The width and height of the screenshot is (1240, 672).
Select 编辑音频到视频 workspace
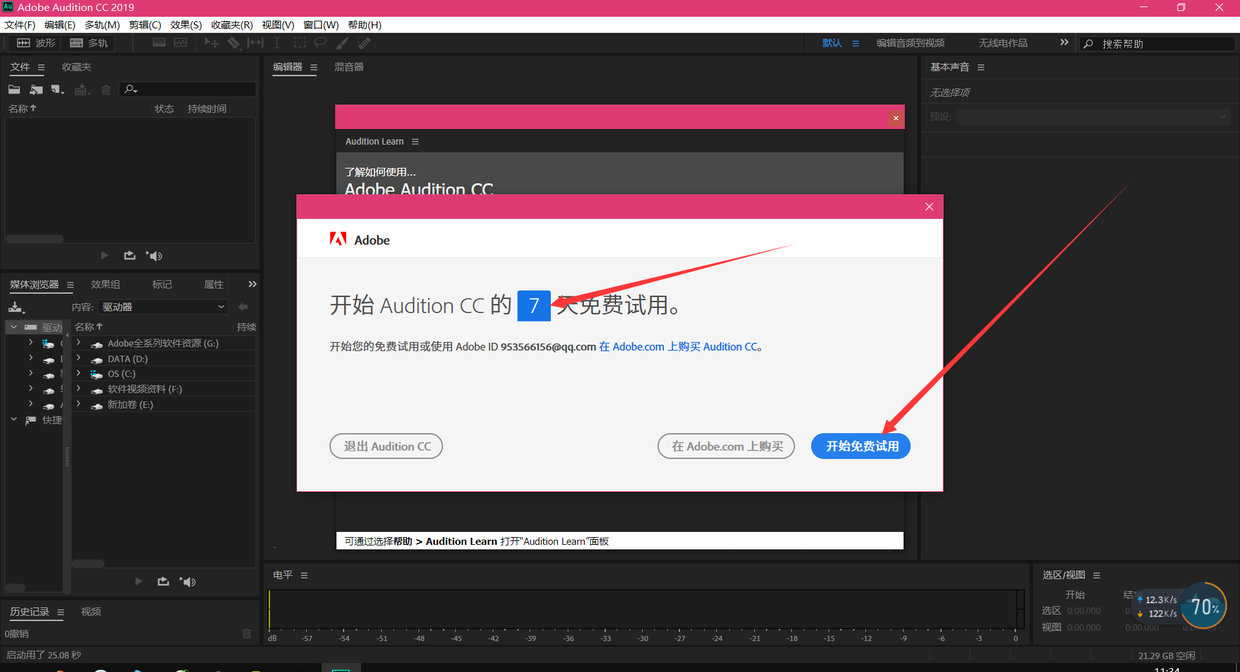point(910,43)
